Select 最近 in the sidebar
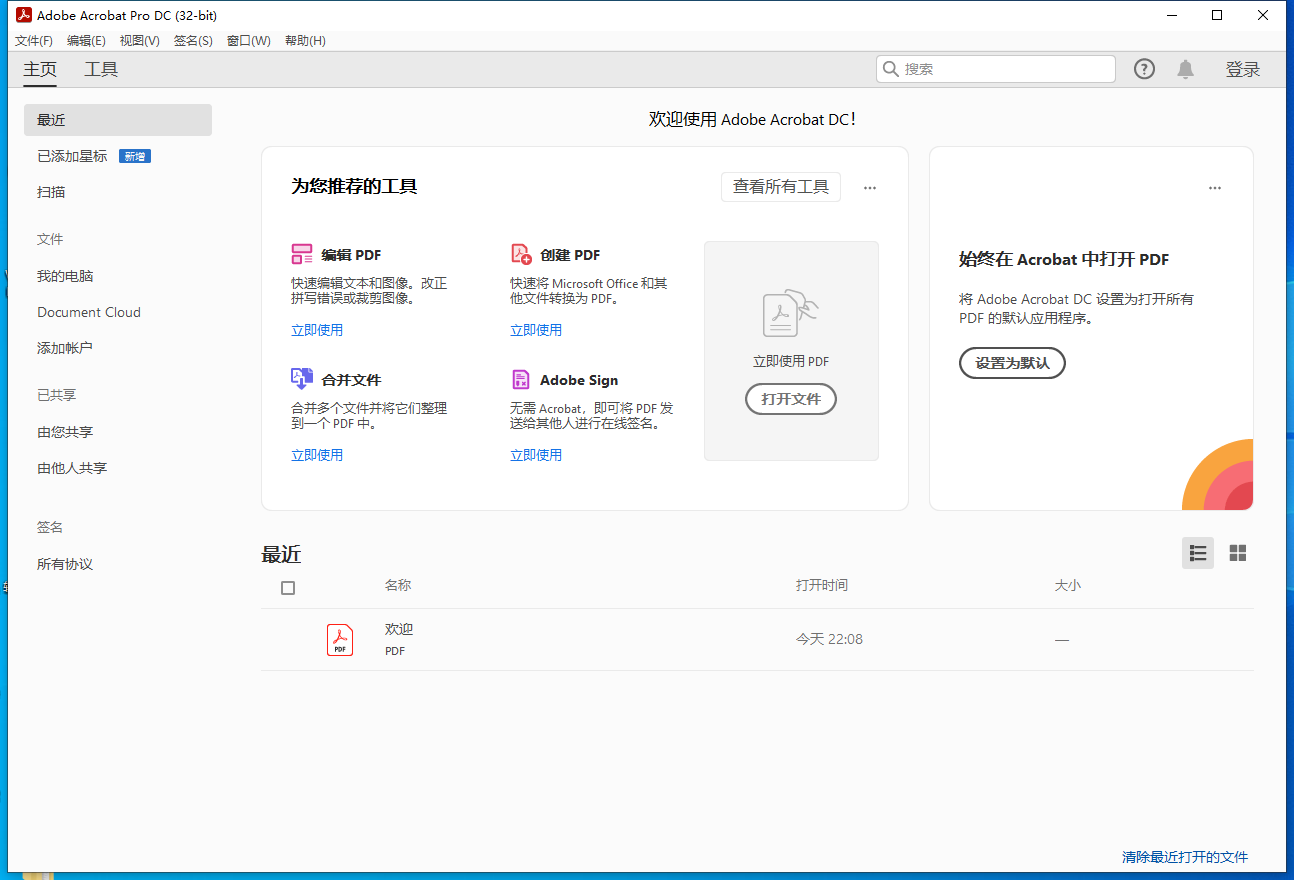 118,120
